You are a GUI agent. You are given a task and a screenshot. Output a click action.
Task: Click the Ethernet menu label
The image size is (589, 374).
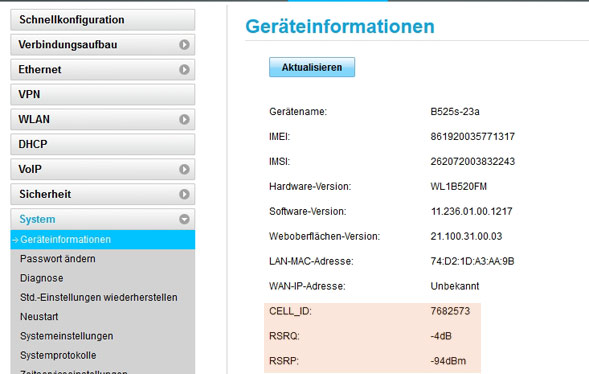[x=40, y=69]
